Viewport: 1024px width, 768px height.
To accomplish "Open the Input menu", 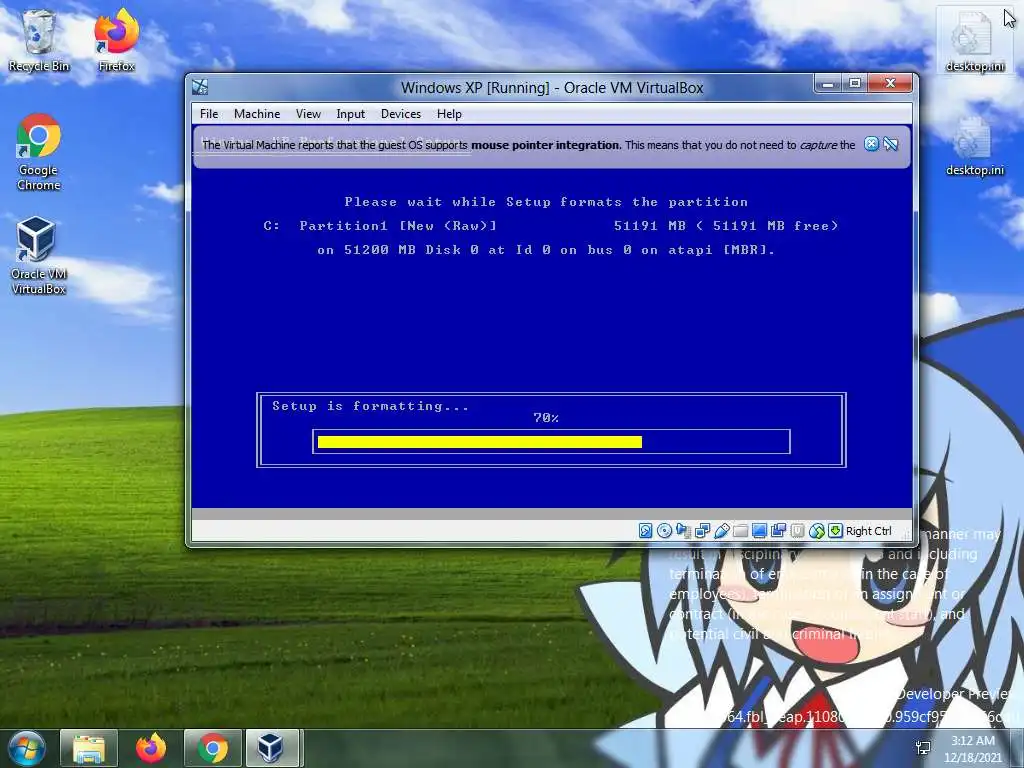I will (351, 114).
